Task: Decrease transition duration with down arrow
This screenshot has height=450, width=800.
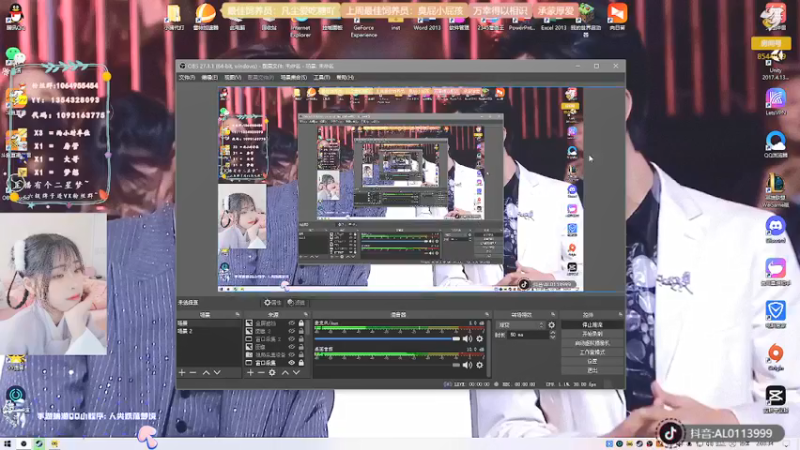Action: tap(553, 337)
